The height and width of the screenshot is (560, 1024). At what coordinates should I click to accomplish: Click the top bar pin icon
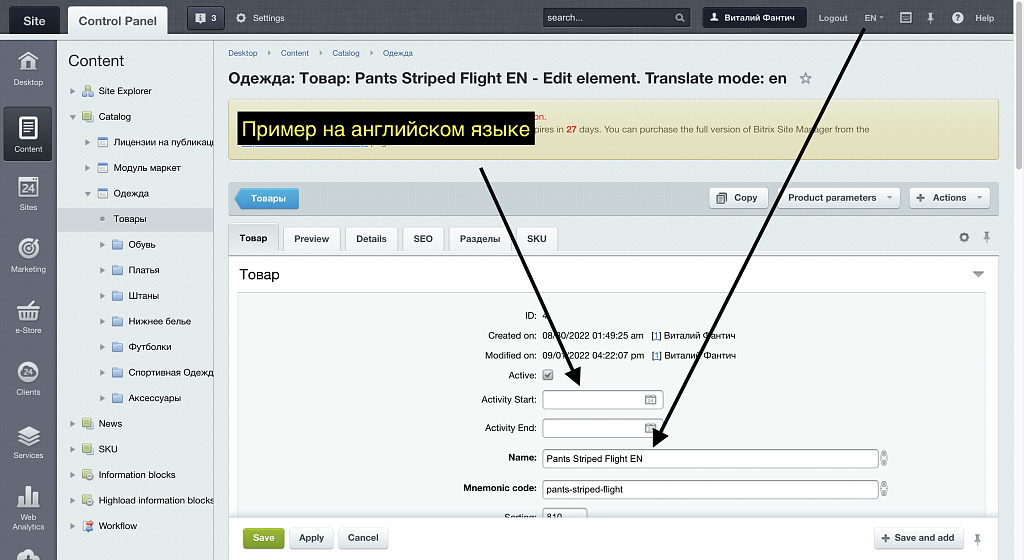[931, 18]
